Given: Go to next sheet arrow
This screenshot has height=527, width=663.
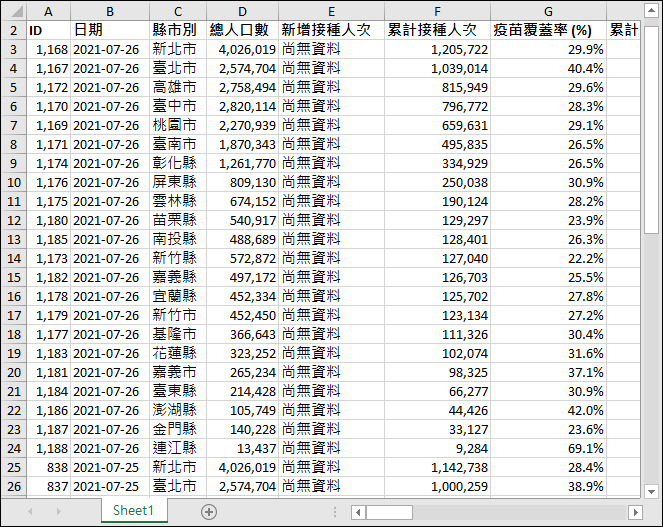Looking at the screenshot, I should click(58, 512).
